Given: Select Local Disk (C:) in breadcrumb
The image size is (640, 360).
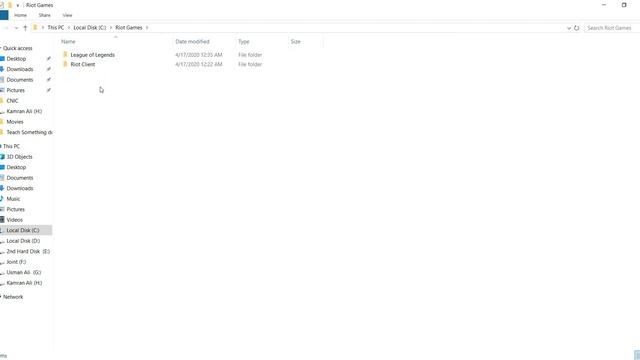Looking at the screenshot, I should 89,27.
